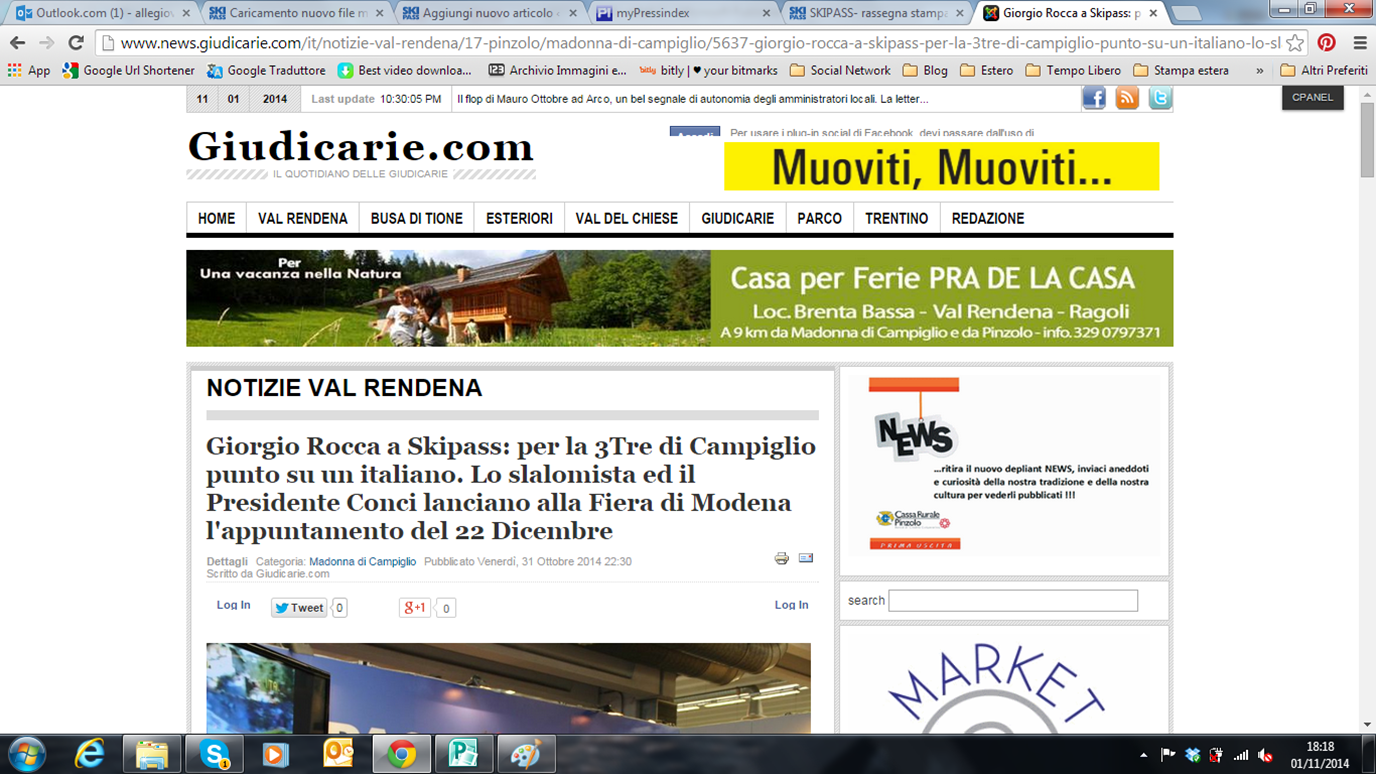This screenshot has height=774, width=1376.
Task: Open Paint from the taskbar
Action: click(x=525, y=754)
